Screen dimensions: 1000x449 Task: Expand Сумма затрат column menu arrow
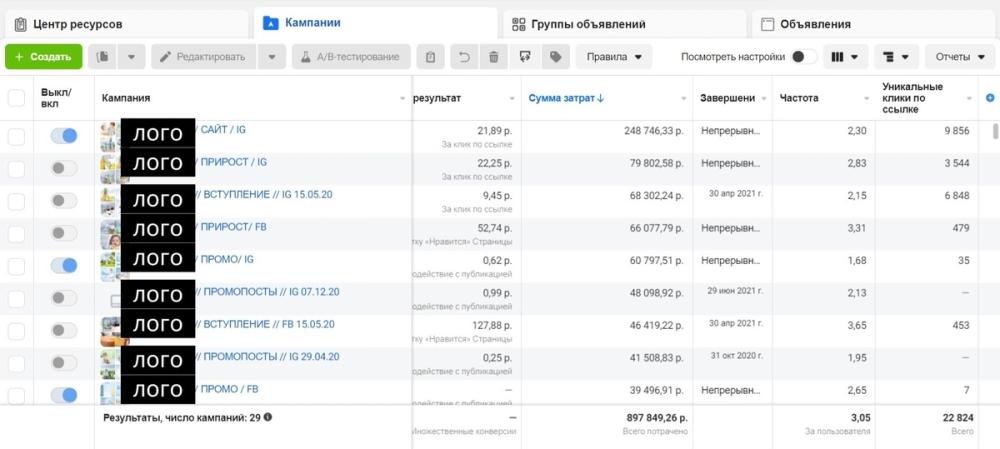(684, 99)
